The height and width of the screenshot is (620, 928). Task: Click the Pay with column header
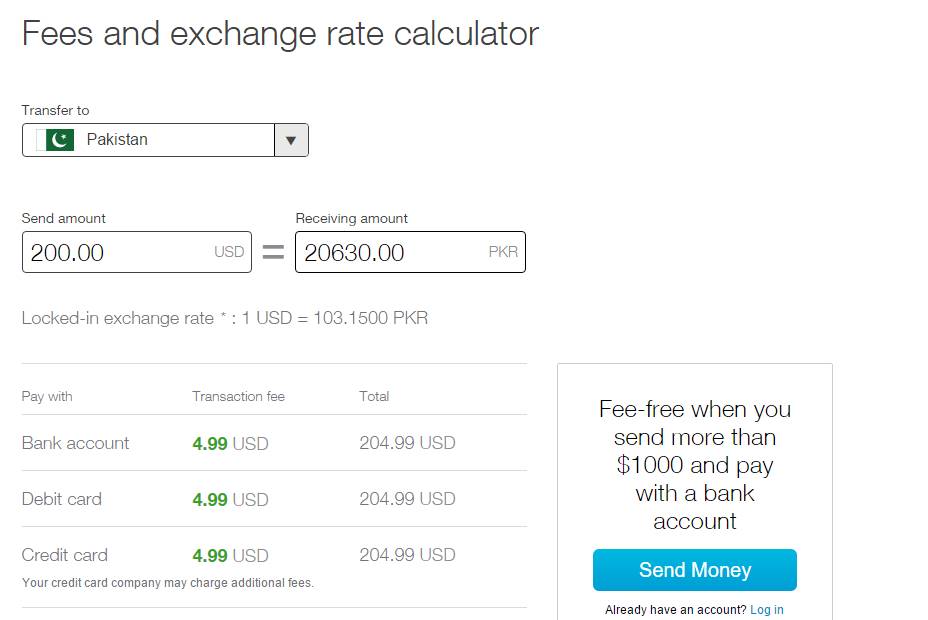[x=47, y=396]
